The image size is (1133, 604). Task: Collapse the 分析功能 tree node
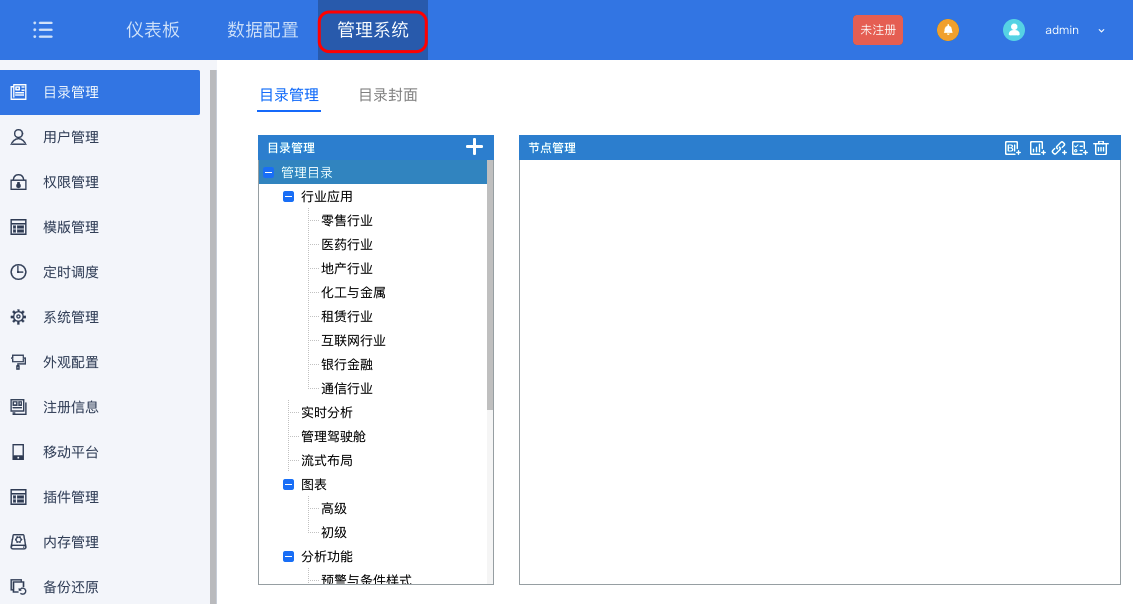(x=288, y=556)
